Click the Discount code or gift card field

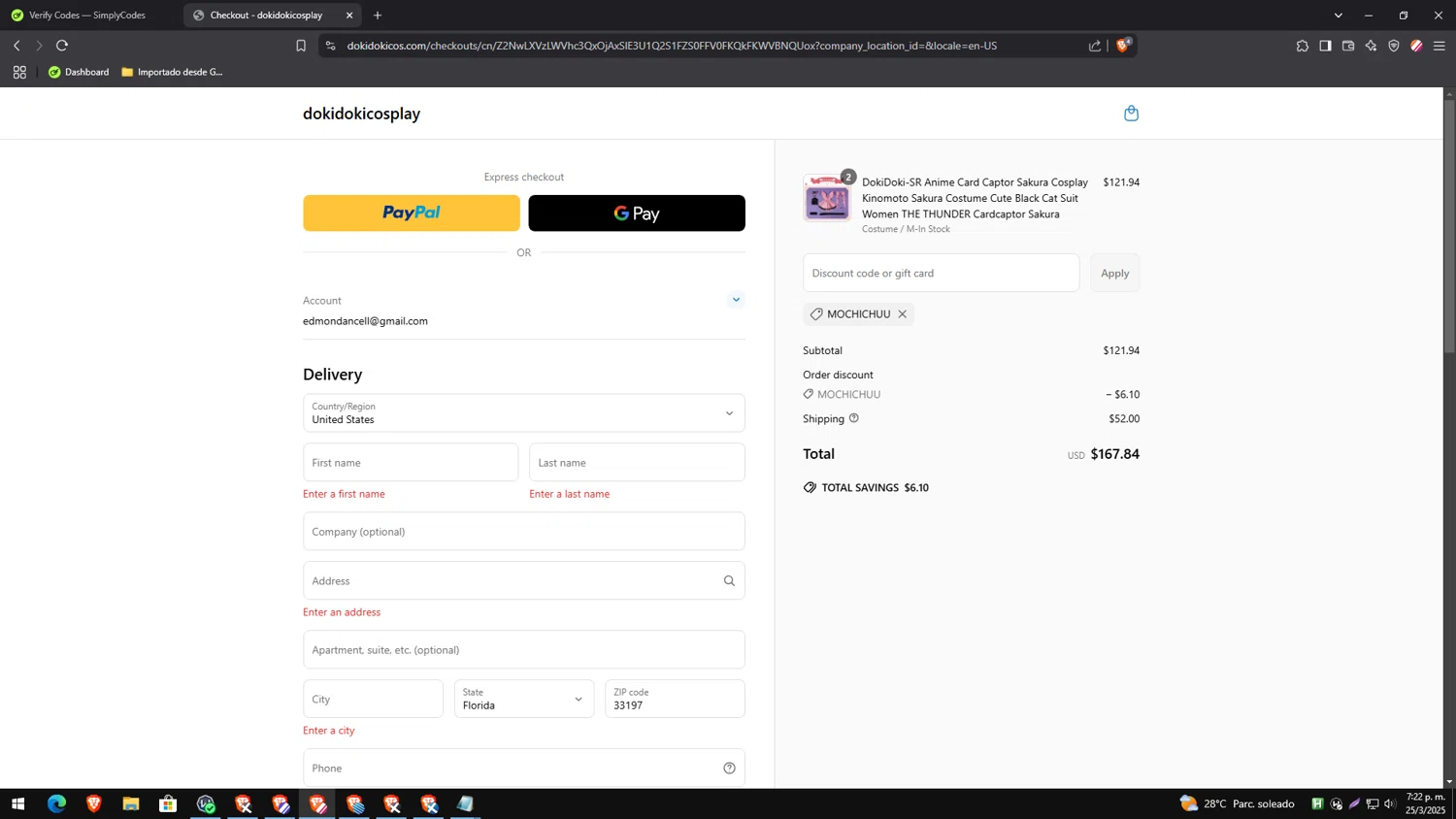pyautogui.click(x=941, y=273)
